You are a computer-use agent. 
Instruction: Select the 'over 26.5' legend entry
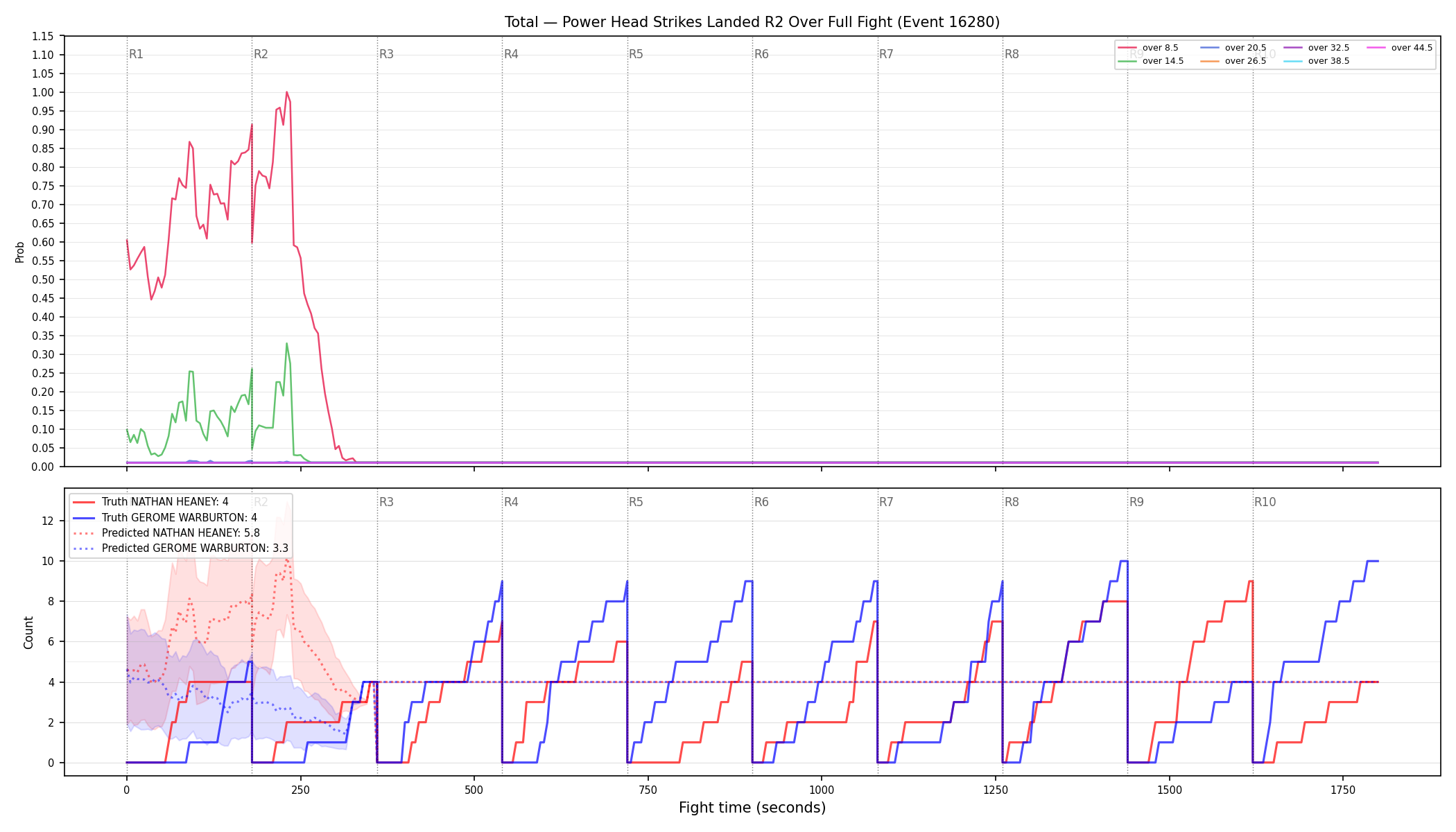click(1233, 61)
